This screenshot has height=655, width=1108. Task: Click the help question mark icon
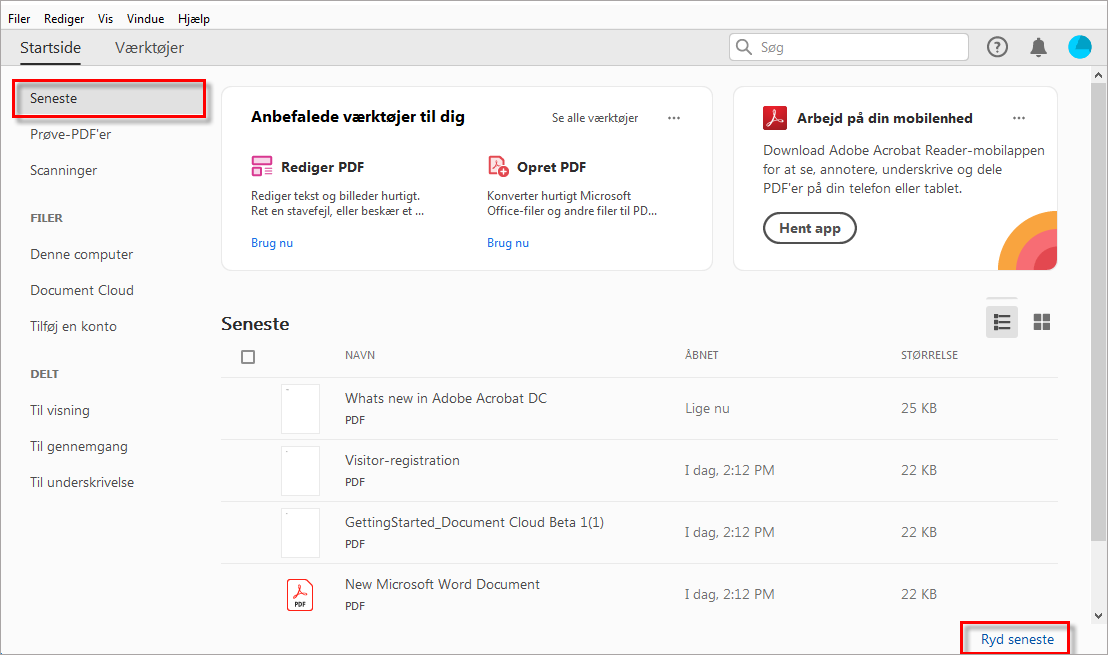(997, 47)
